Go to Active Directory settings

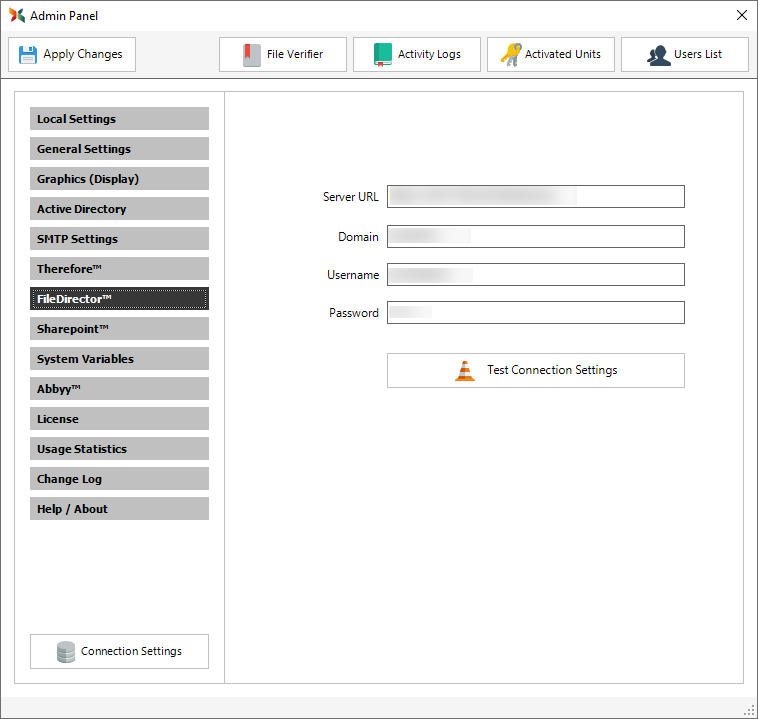(119, 209)
